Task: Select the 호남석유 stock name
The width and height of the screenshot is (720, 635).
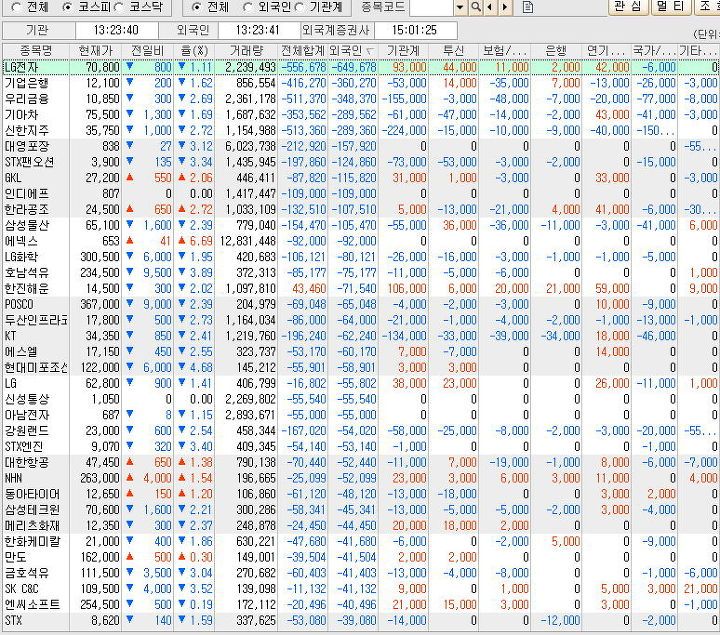Action: coord(27,273)
